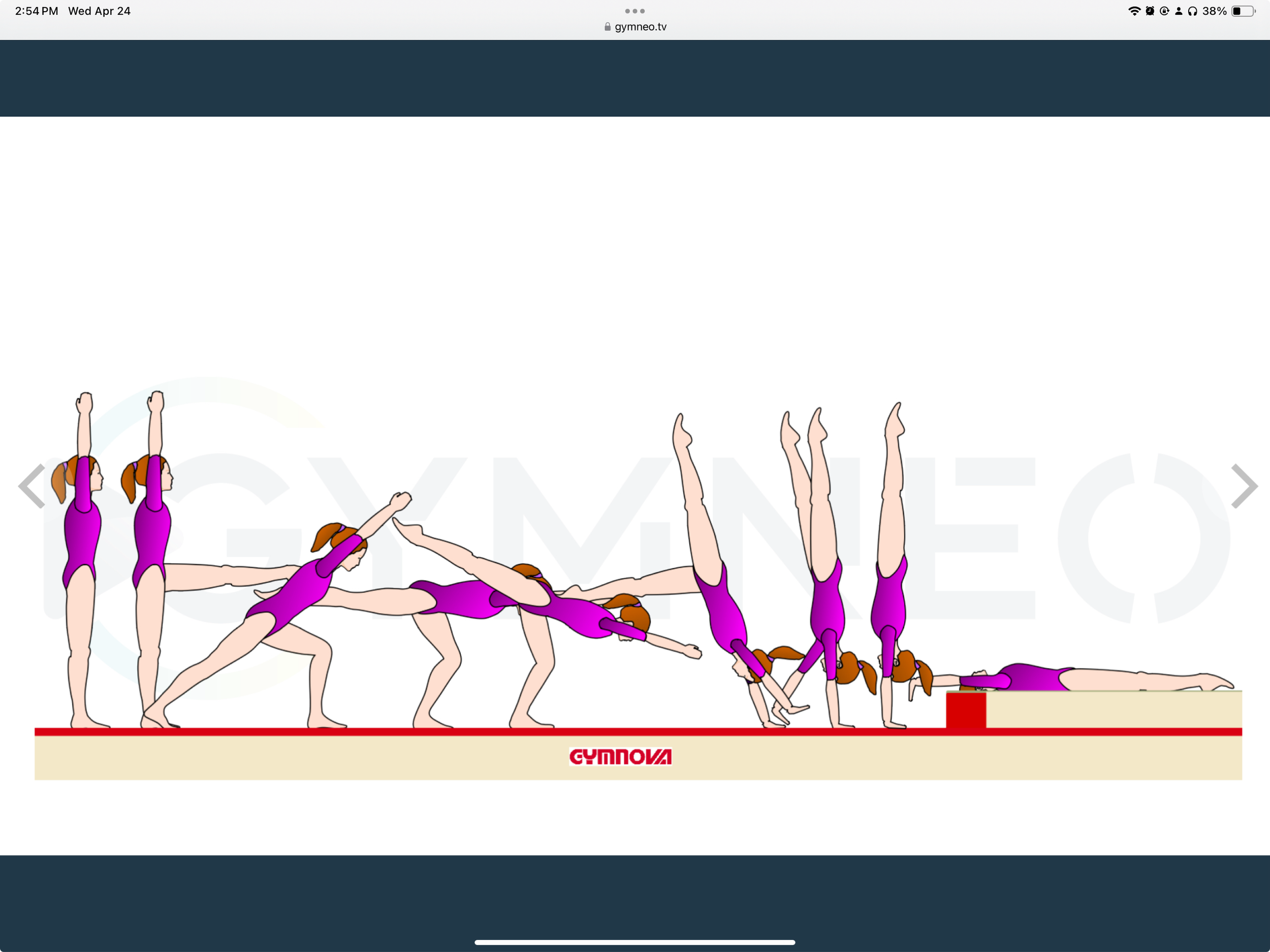Click the GYMNOVA logo on the beam
Viewport: 1270px width, 952px height.
click(620, 757)
